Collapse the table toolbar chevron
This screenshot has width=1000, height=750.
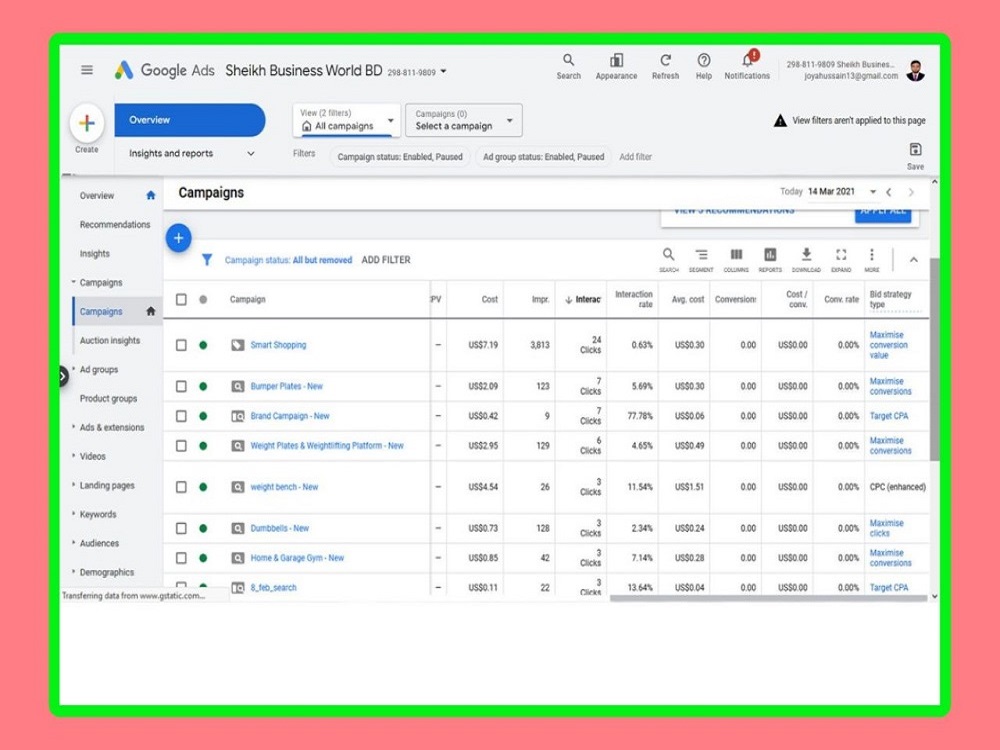913,260
